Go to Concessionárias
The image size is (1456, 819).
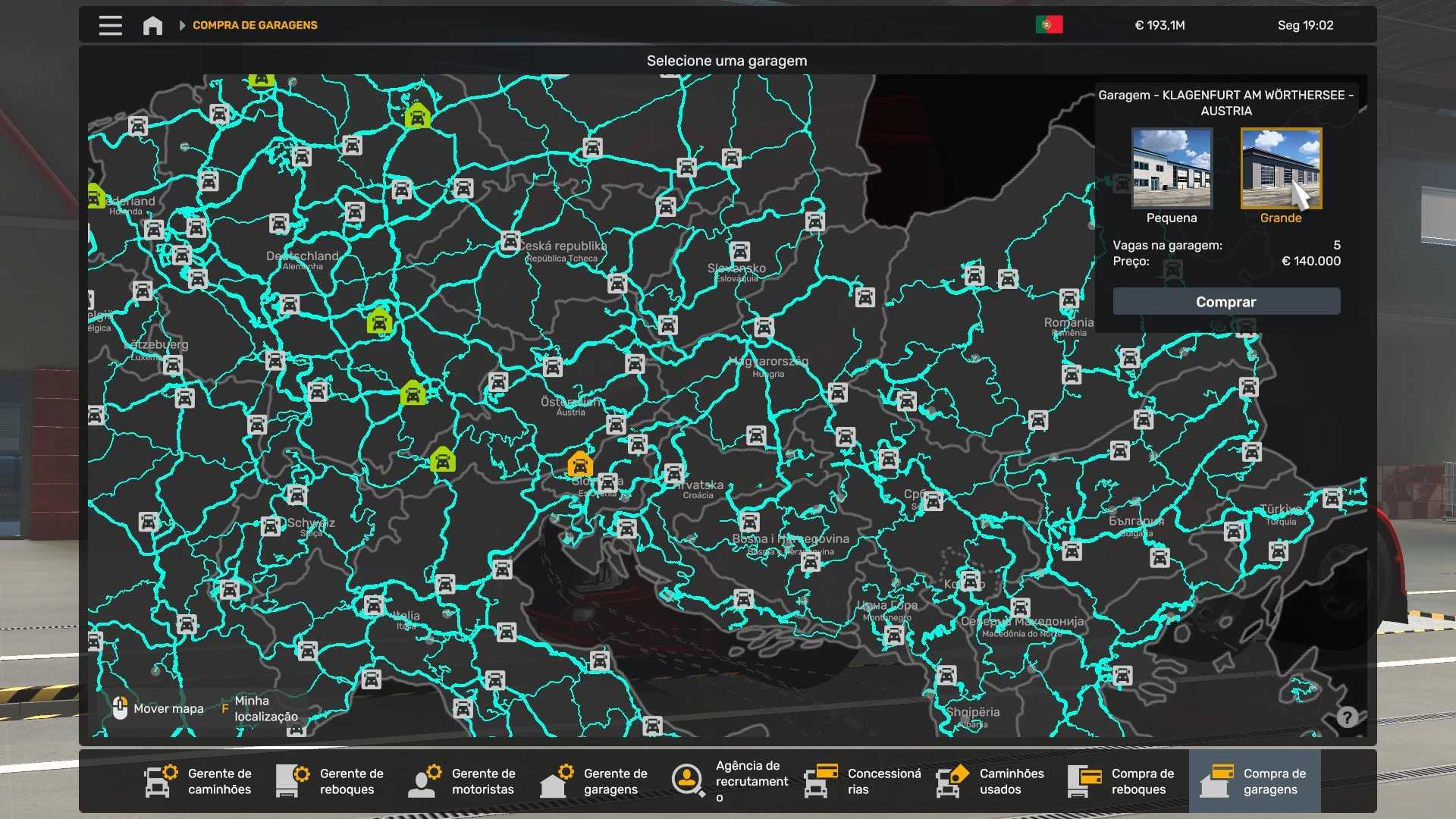point(863,781)
